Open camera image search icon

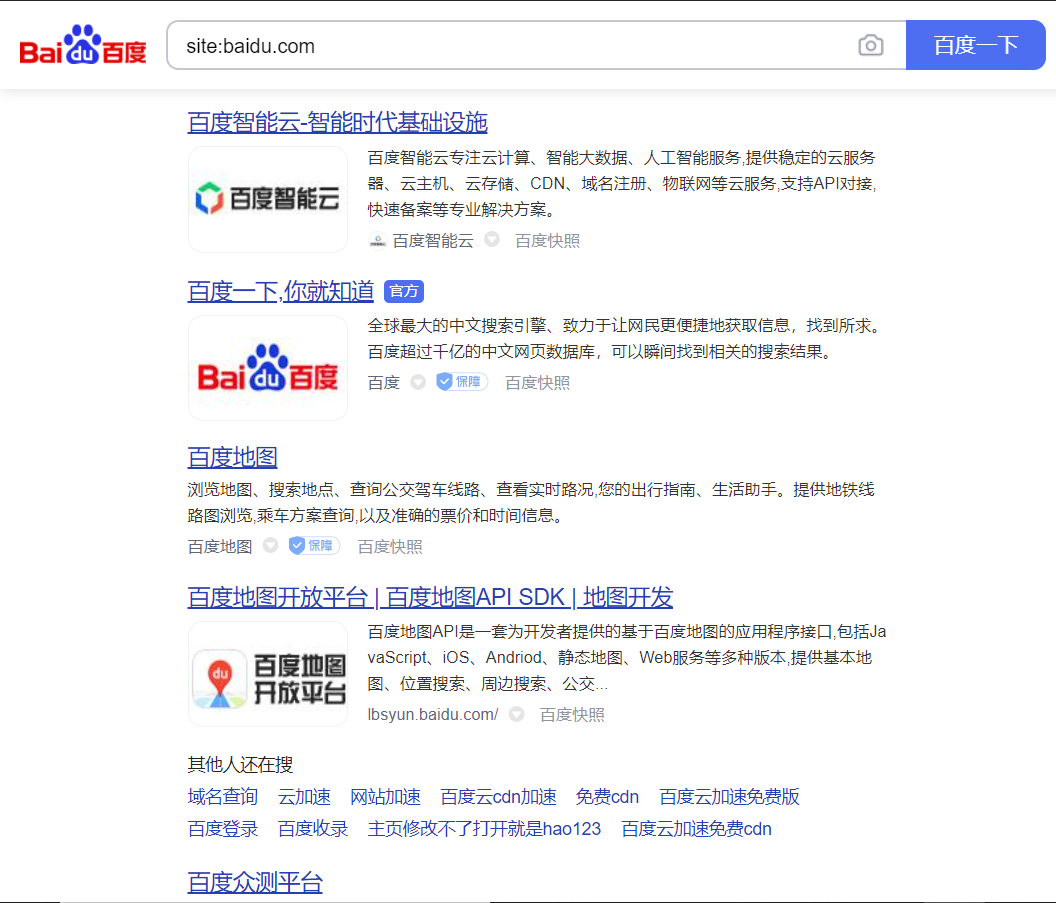coord(871,45)
